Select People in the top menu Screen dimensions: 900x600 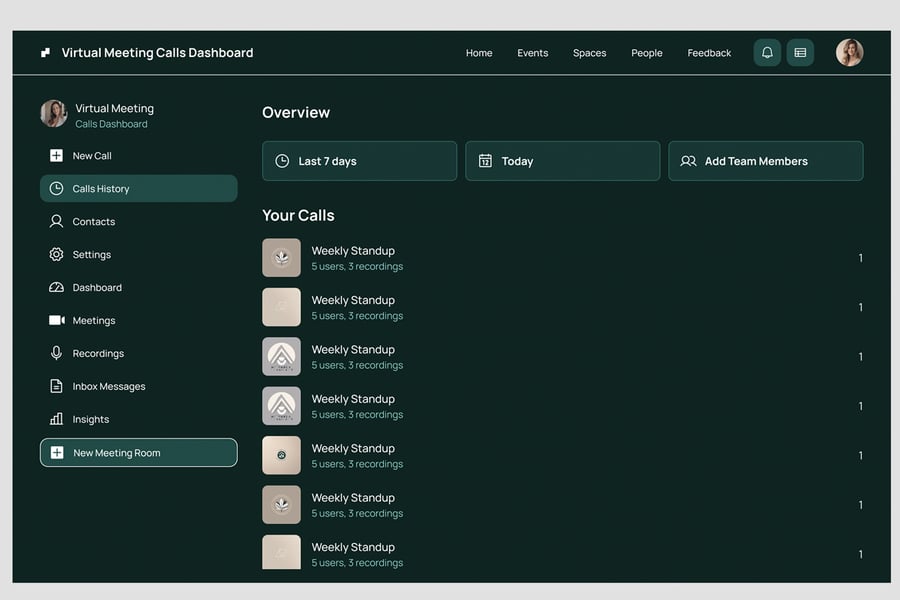pyautogui.click(x=646, y=53)
